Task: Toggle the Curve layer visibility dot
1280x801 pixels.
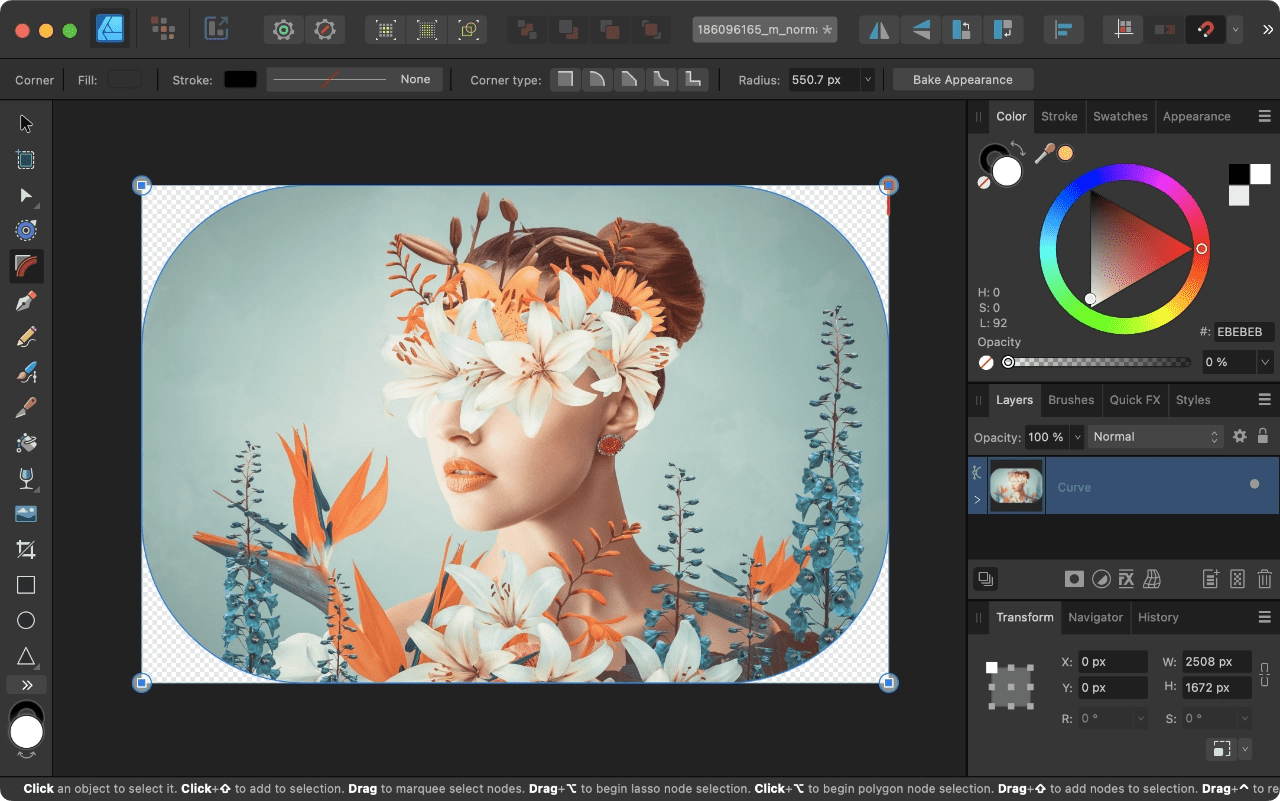Action: [x=1254, y=484]
